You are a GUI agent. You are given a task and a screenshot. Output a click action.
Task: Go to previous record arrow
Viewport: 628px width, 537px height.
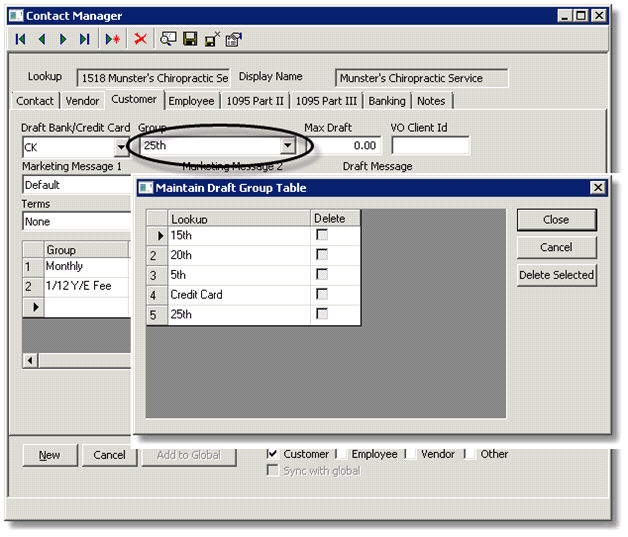42,39
